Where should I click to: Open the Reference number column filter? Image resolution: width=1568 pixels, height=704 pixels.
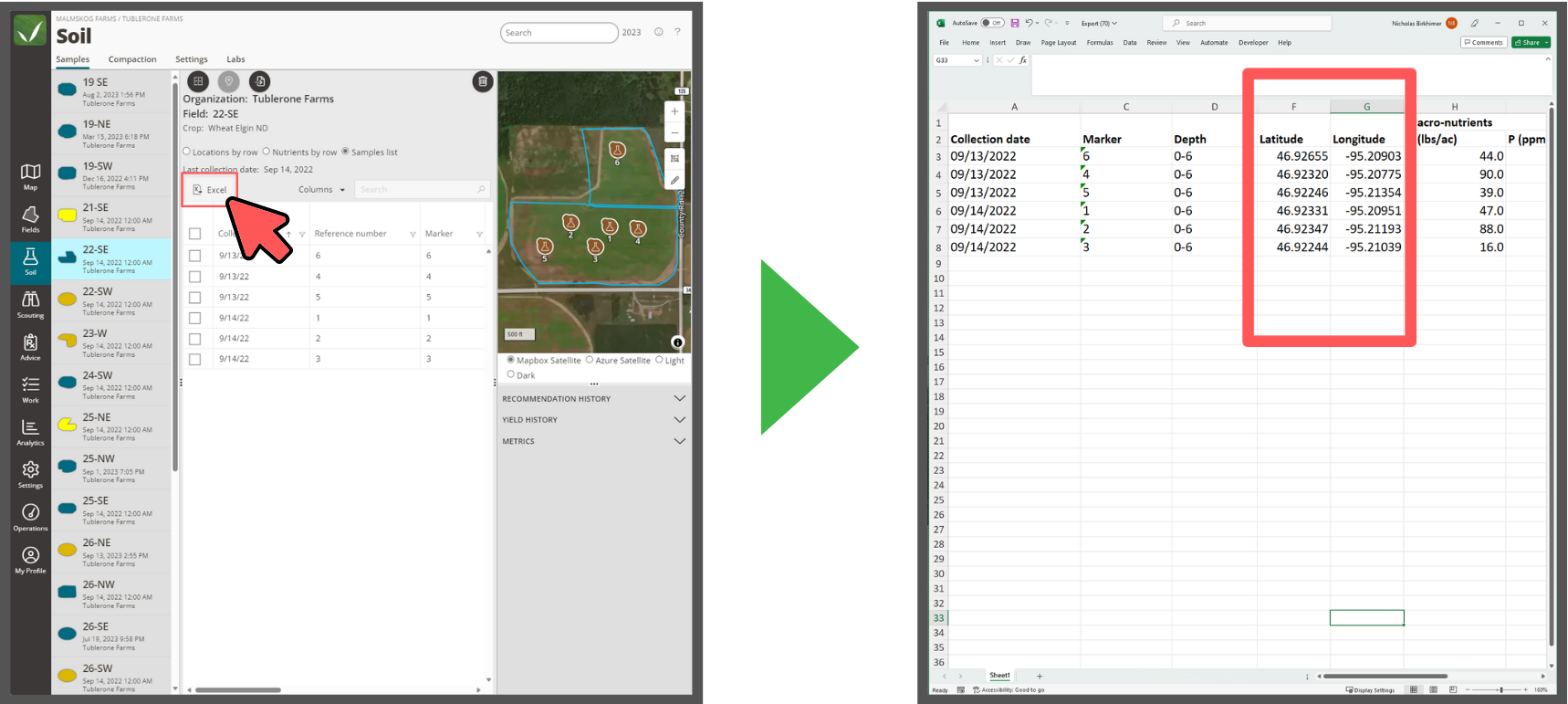pyautogui.click(x=413, y=235)
